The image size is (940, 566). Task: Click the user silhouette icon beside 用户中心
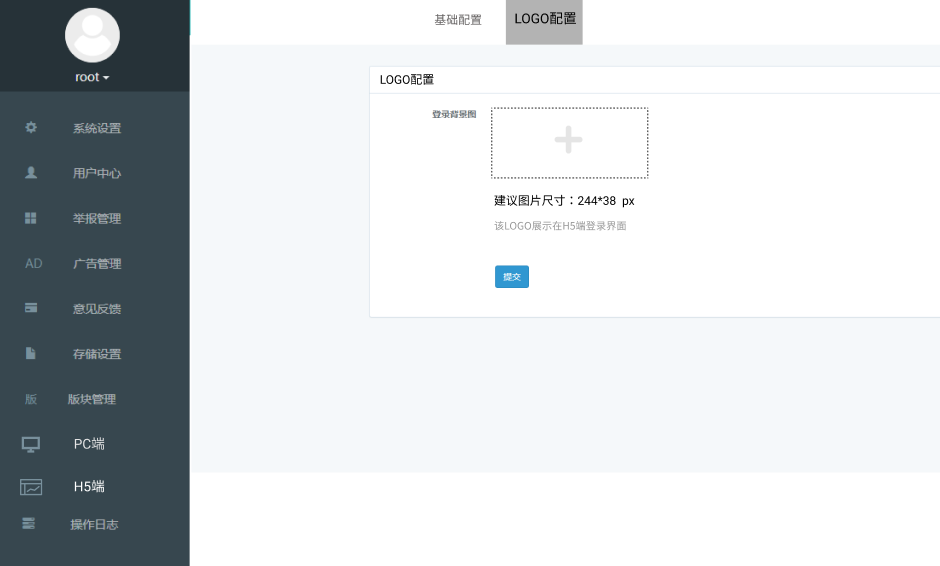[31, 173]
